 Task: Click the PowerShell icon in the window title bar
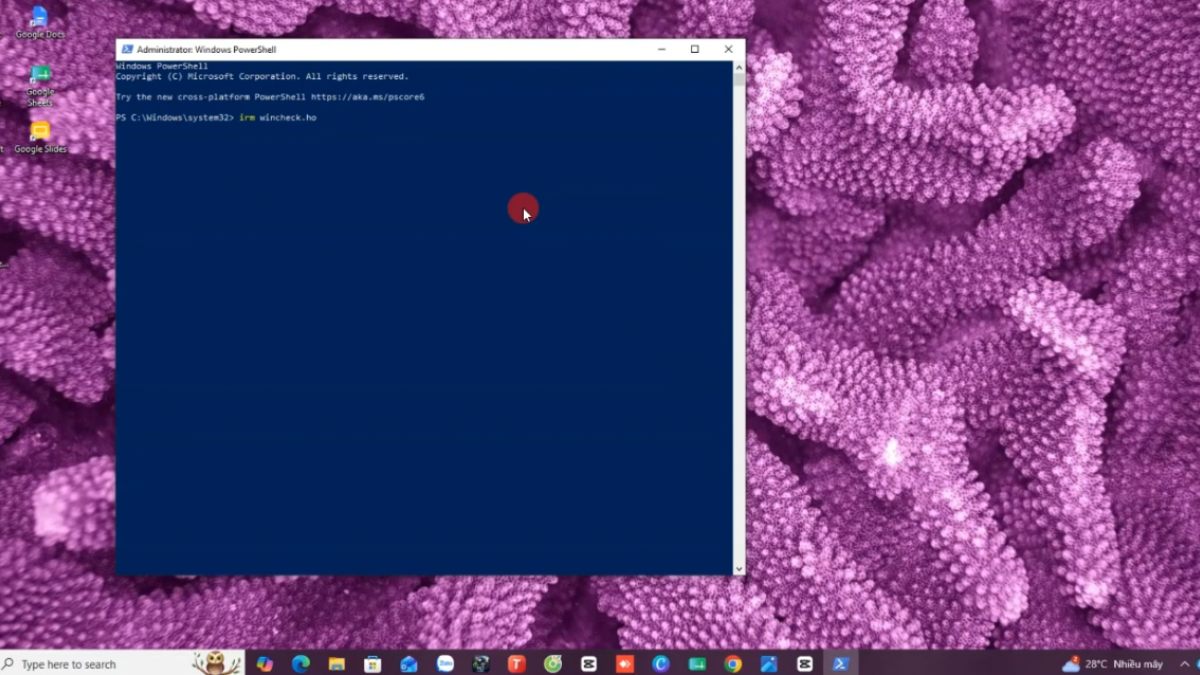[x=127, y=49]
